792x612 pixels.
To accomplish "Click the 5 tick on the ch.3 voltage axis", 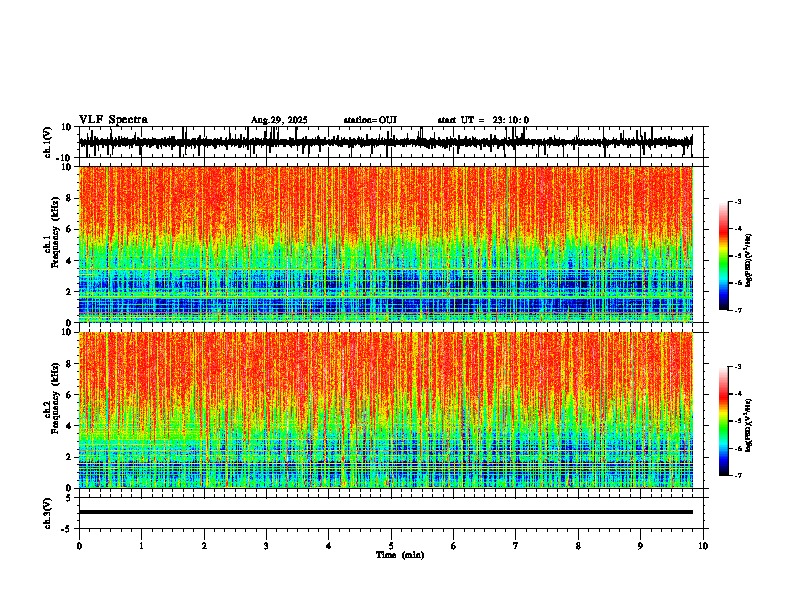I will (69, 498).
